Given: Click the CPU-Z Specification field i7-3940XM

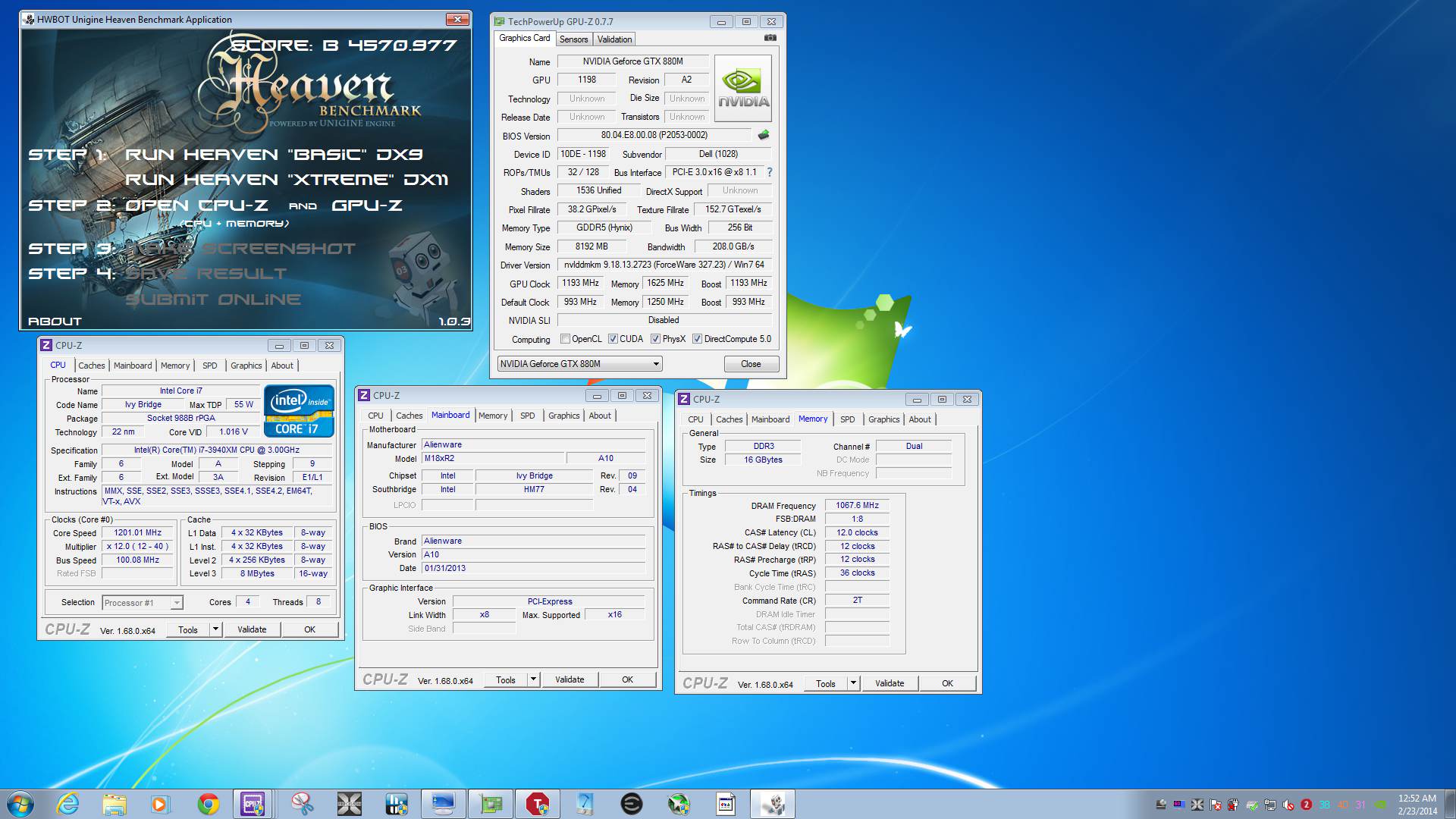Looking at the screenshot, I should (217, 450).
